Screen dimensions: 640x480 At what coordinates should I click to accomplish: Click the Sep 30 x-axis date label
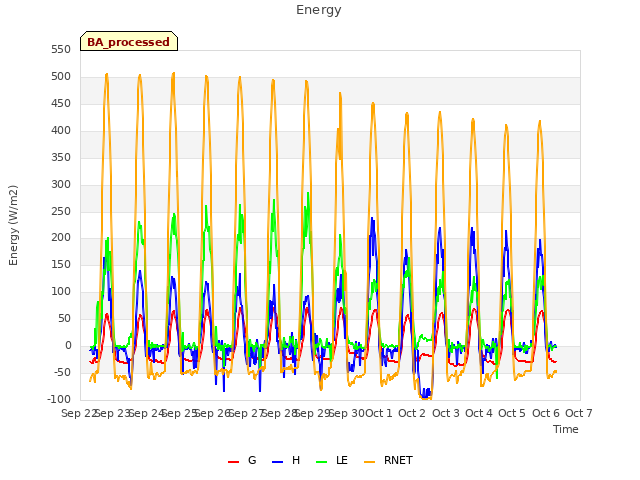(x=347, y=413)
